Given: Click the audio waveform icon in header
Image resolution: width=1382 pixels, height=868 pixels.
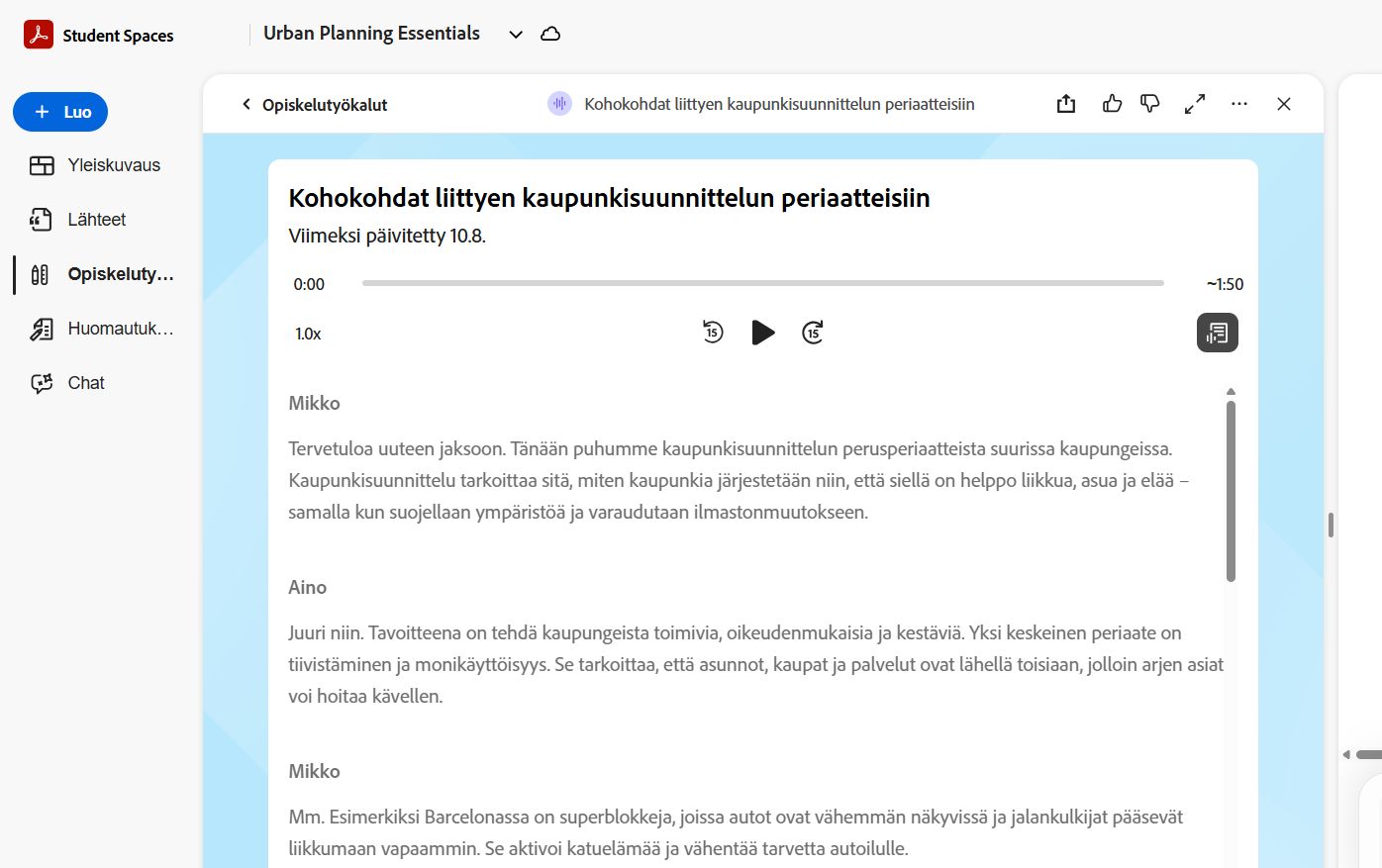Looking at the screenshot, I should [x=559, y=104].
